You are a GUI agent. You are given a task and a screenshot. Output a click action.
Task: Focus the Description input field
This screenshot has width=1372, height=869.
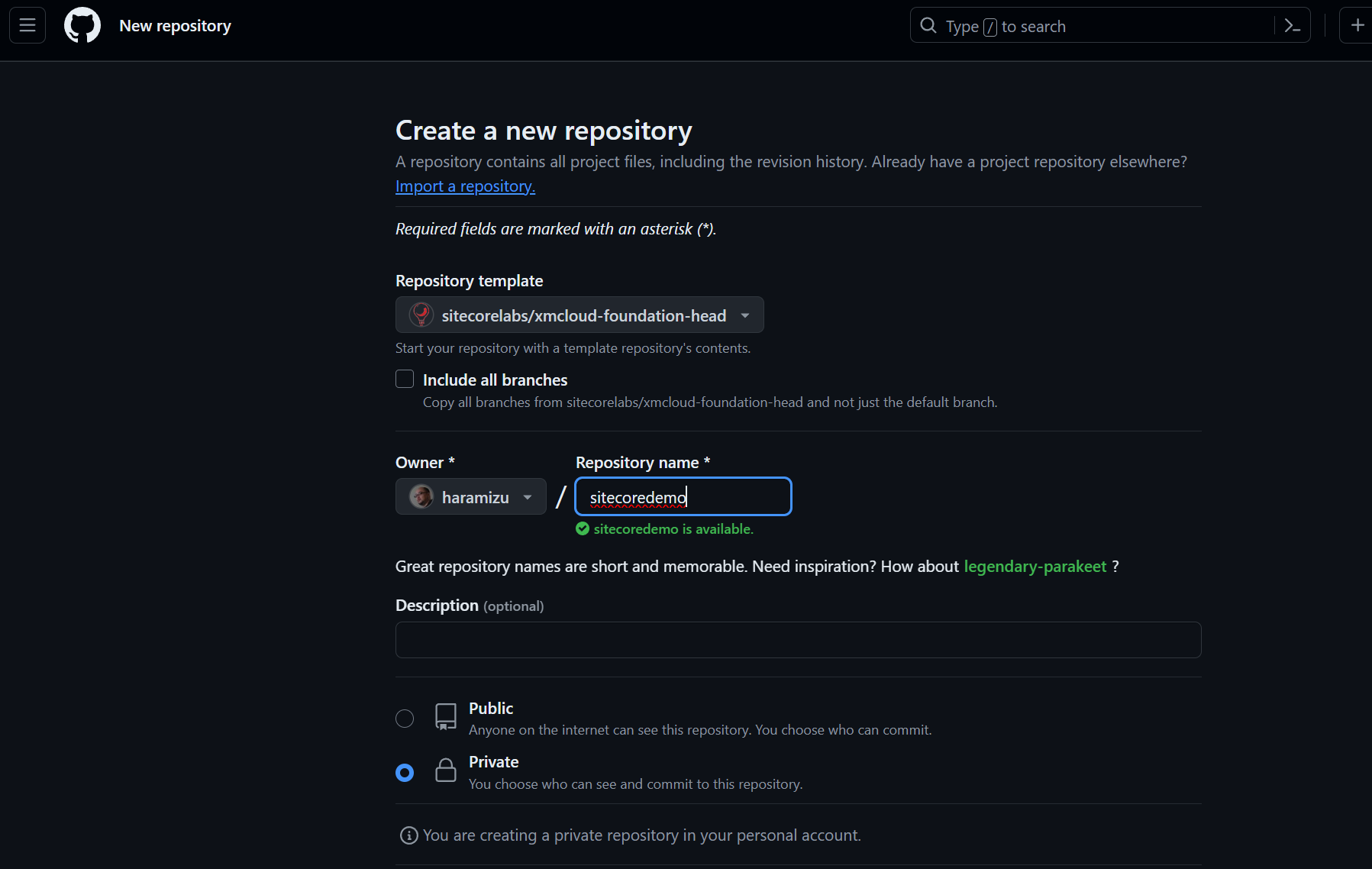point(798,640)
